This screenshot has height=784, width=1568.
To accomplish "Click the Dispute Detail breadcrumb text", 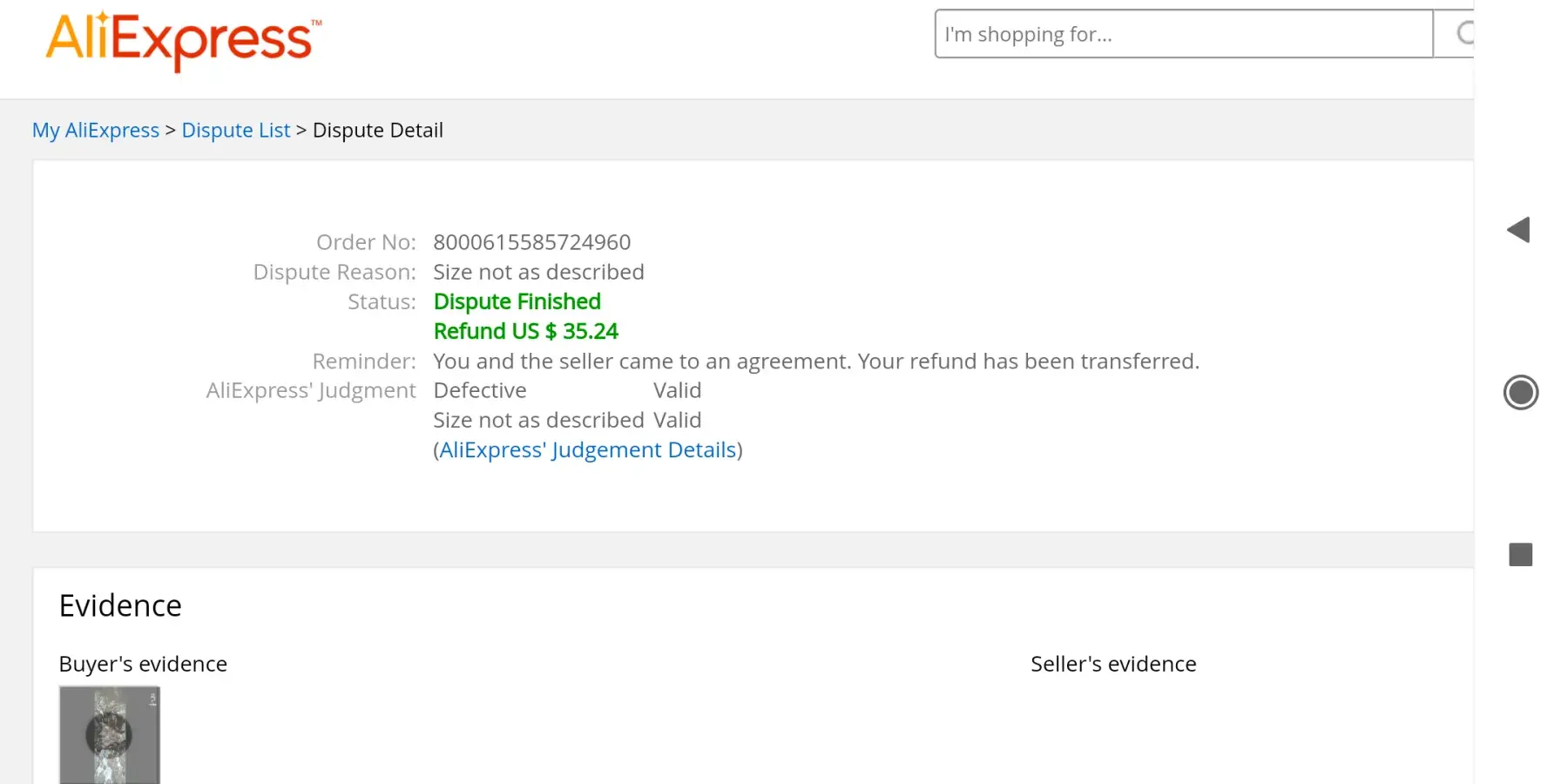I will [x=377, y=131].
